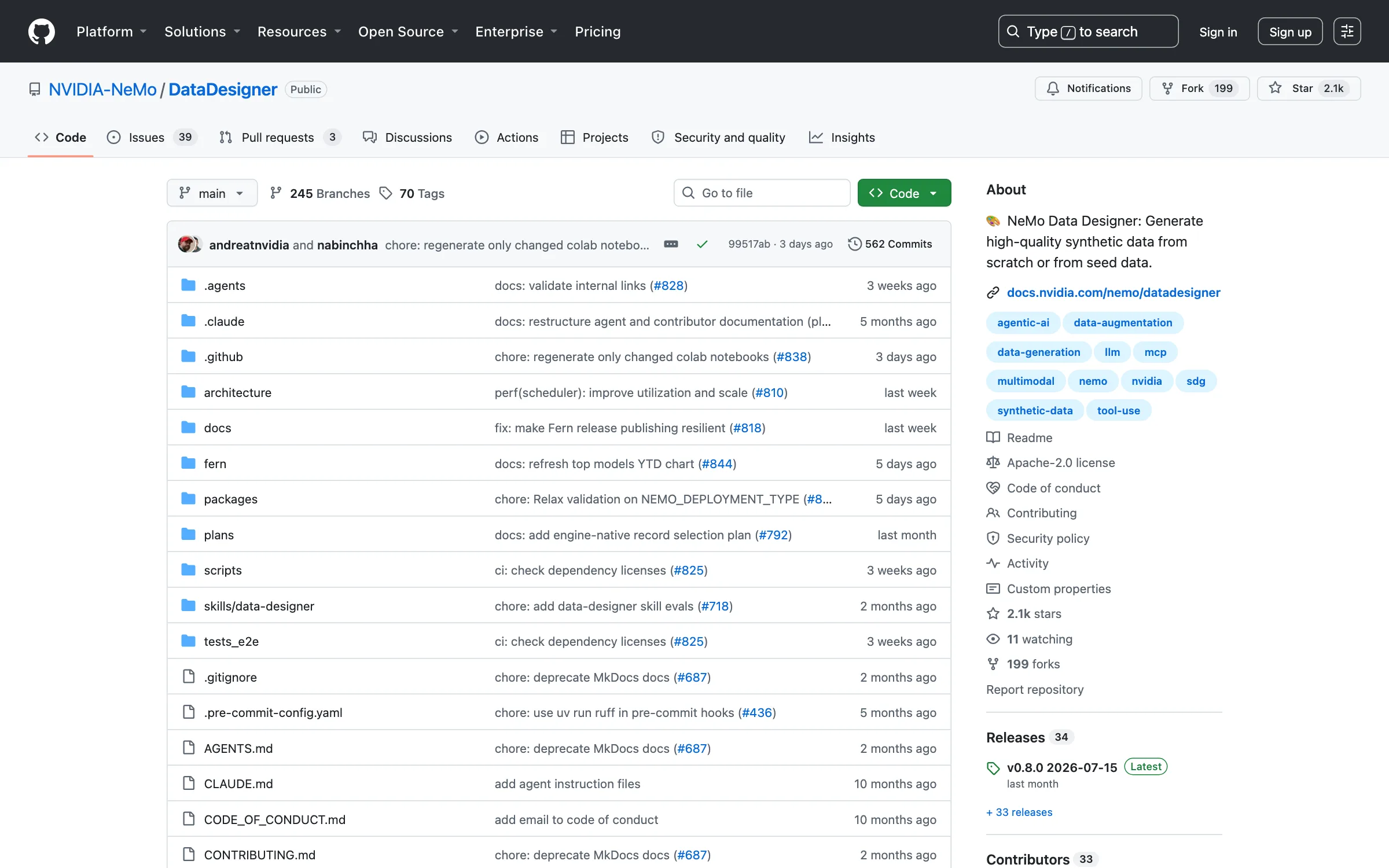The height and width of the screenshot is (868, 1389).
Task: Click the 245 Branches icon
Action: pos(276,193)
